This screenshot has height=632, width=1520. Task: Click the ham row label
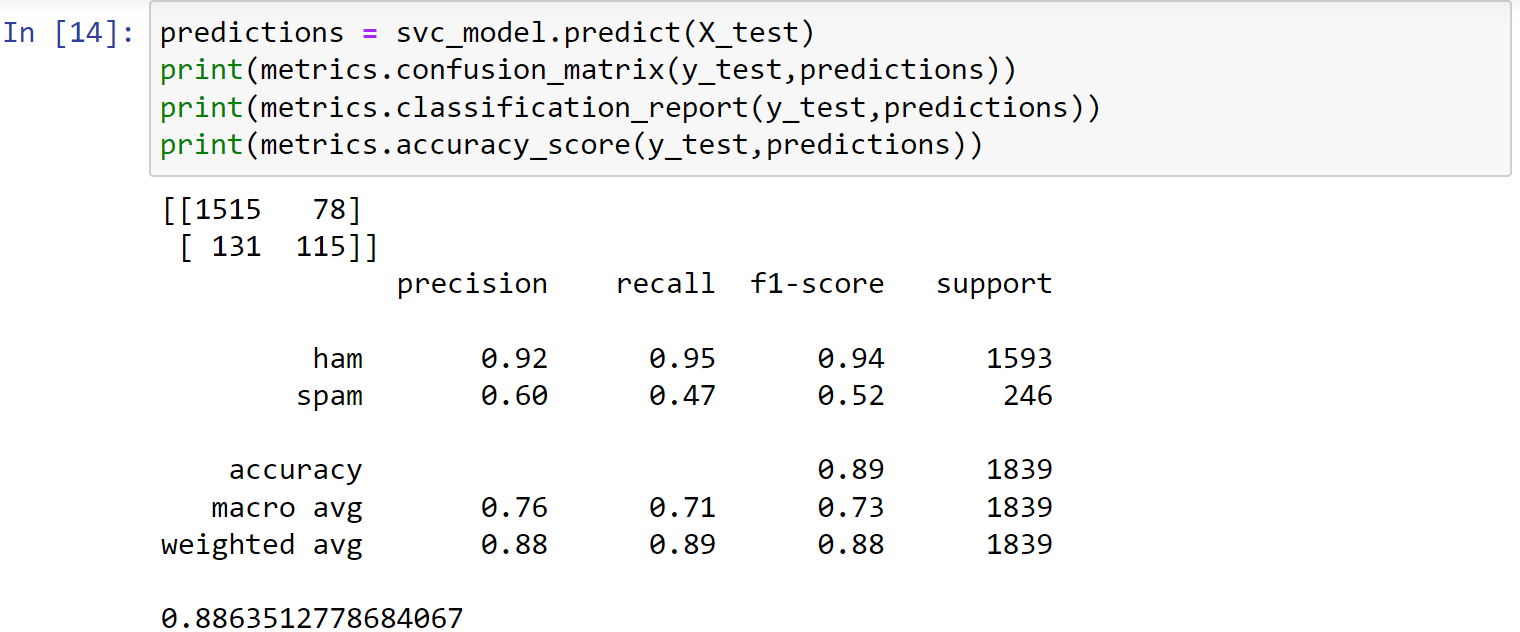pyautogui.click(x=338, y=359)
